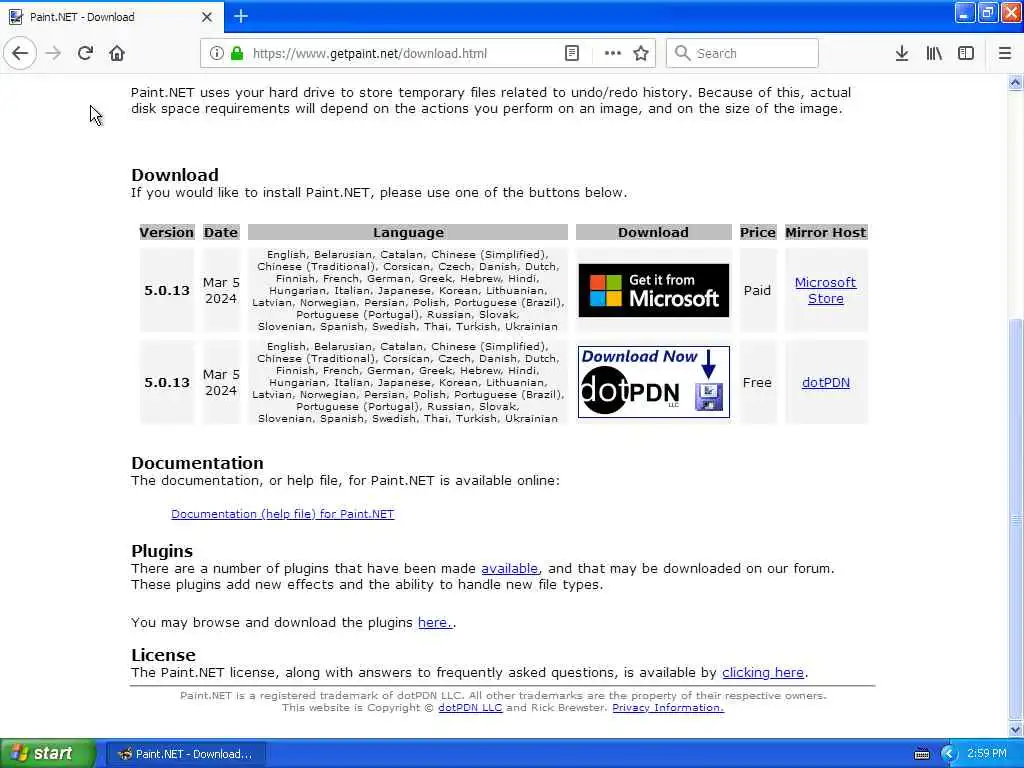Click the 'Paid' price cell
Image resolution: width=1024 pixels, height=768 pixels.
pyautogui.click(x=758, y=290)
